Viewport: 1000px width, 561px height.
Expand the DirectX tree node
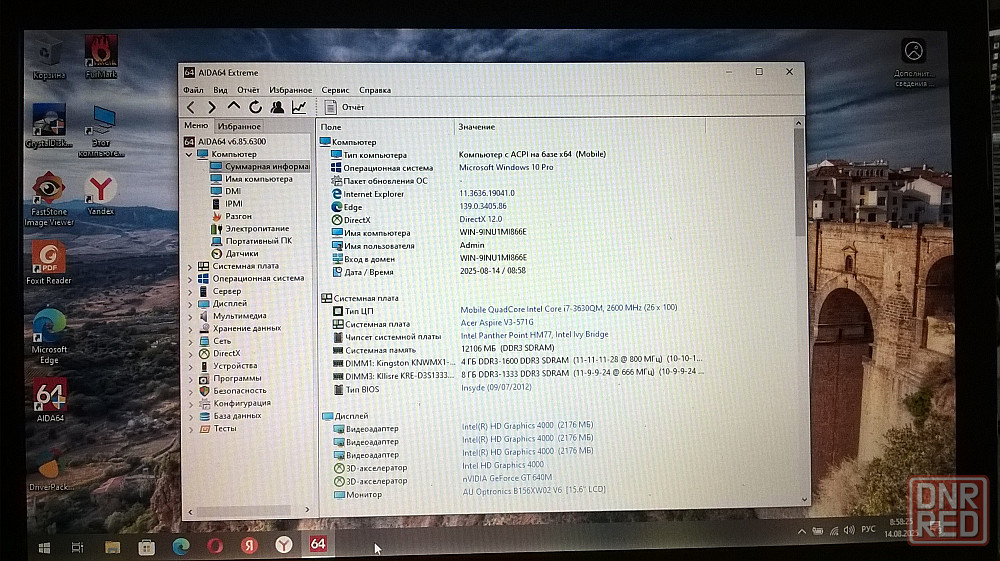click(x=190, y=354)
